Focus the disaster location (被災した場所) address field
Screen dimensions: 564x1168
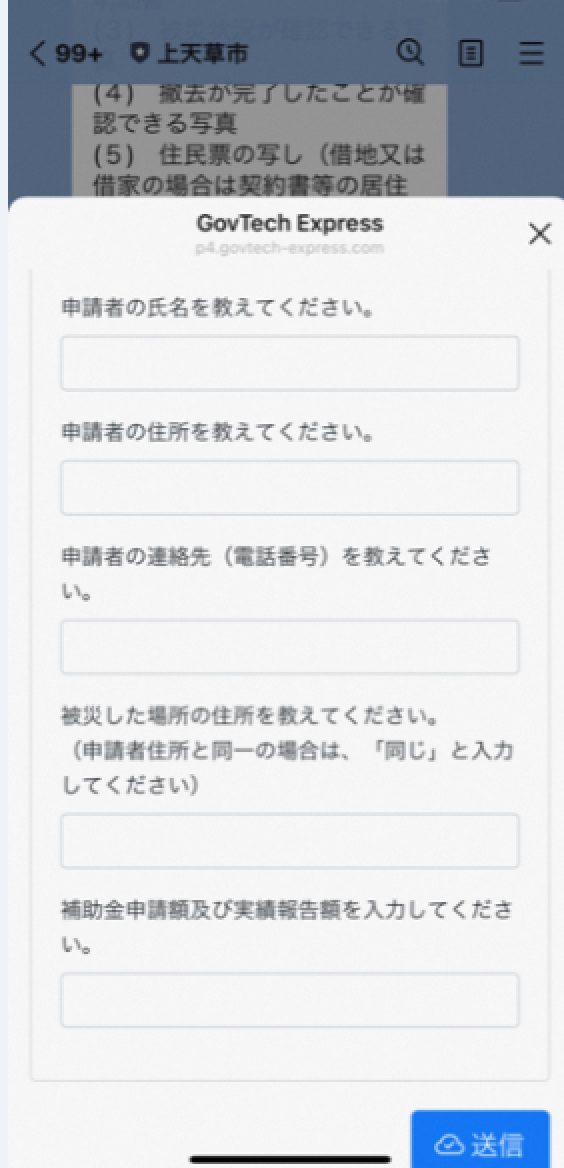click(289, 841)
